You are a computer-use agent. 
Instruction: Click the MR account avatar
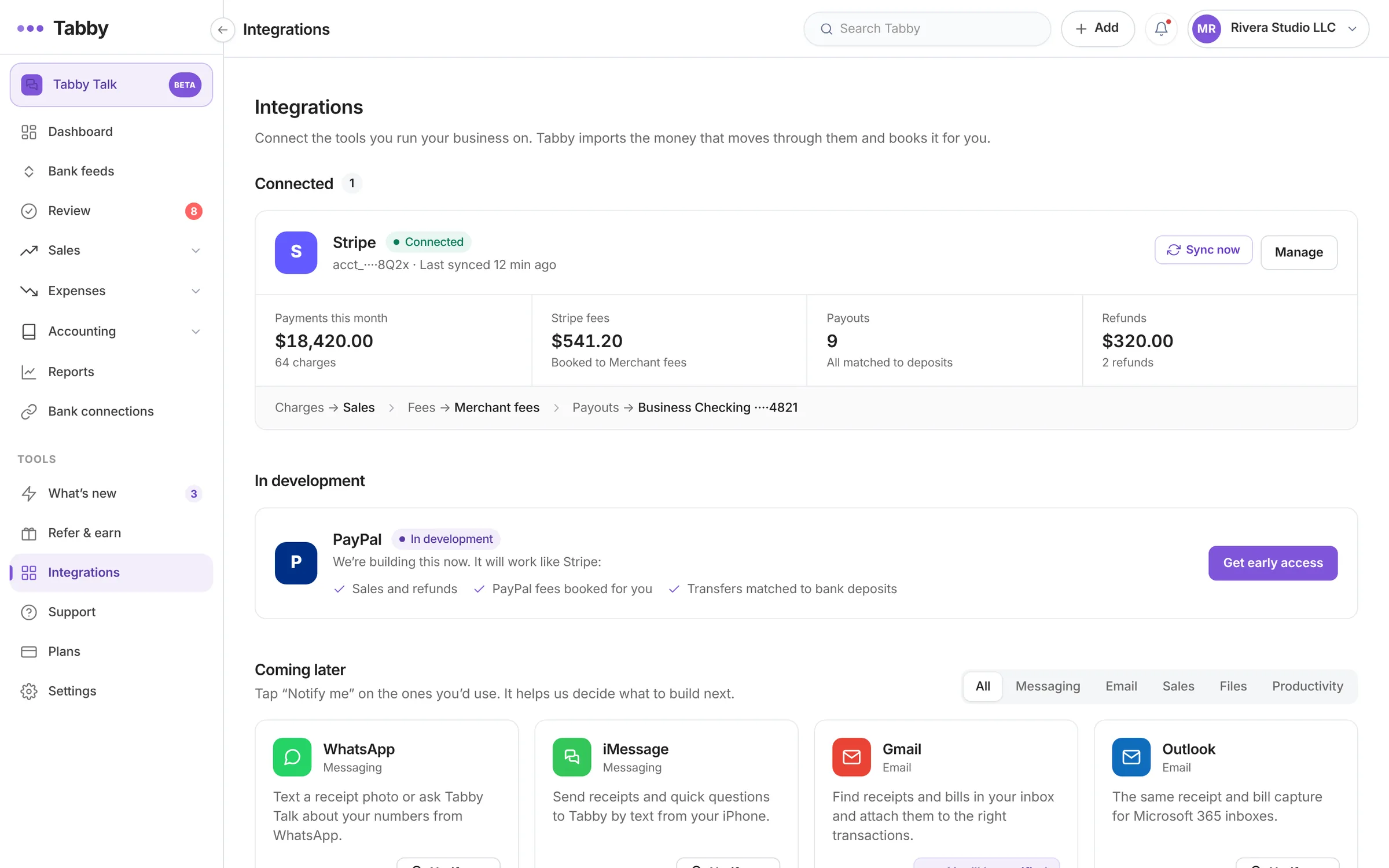1207,28
